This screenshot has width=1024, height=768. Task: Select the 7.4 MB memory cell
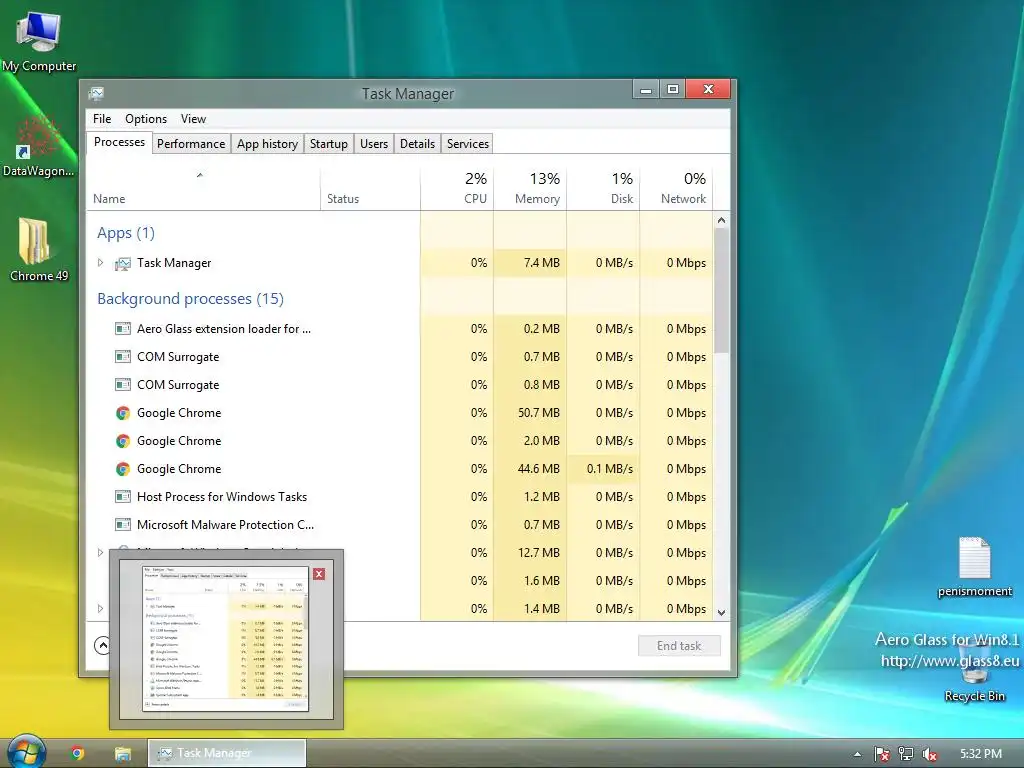530,263
